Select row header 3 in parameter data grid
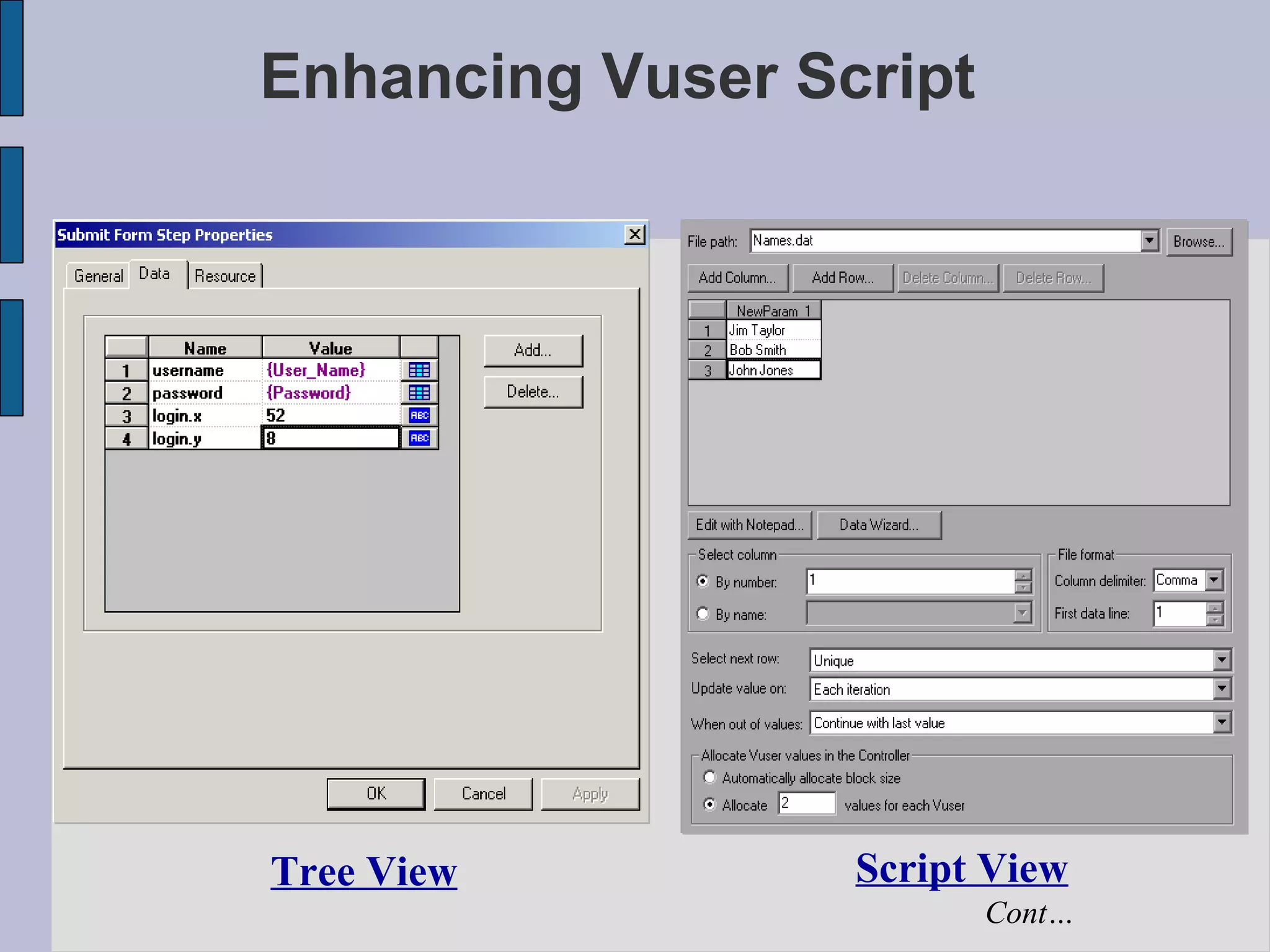 click(708, 370)
